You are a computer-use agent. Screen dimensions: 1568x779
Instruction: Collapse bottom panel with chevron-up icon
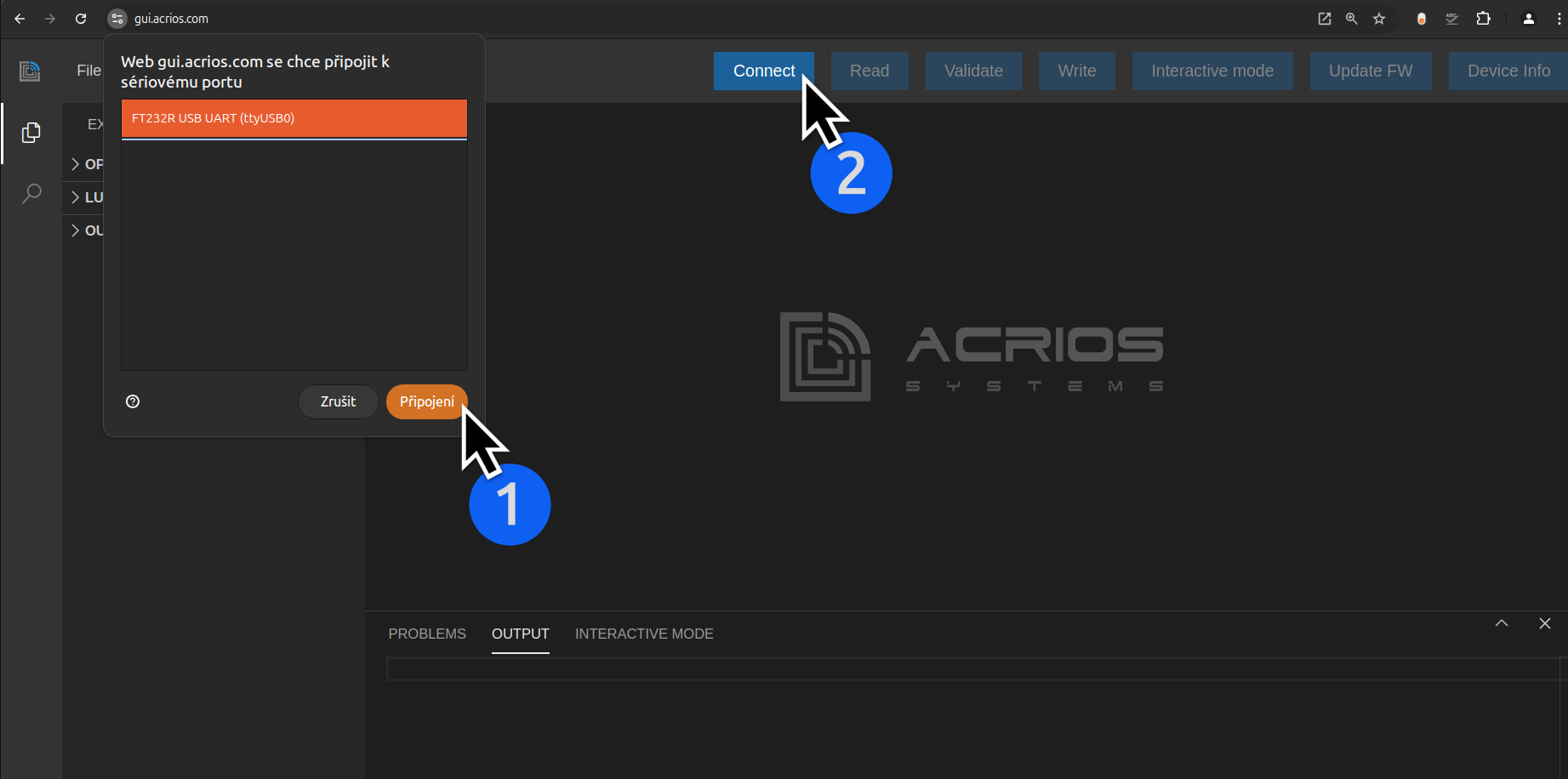coord(1502,623)
